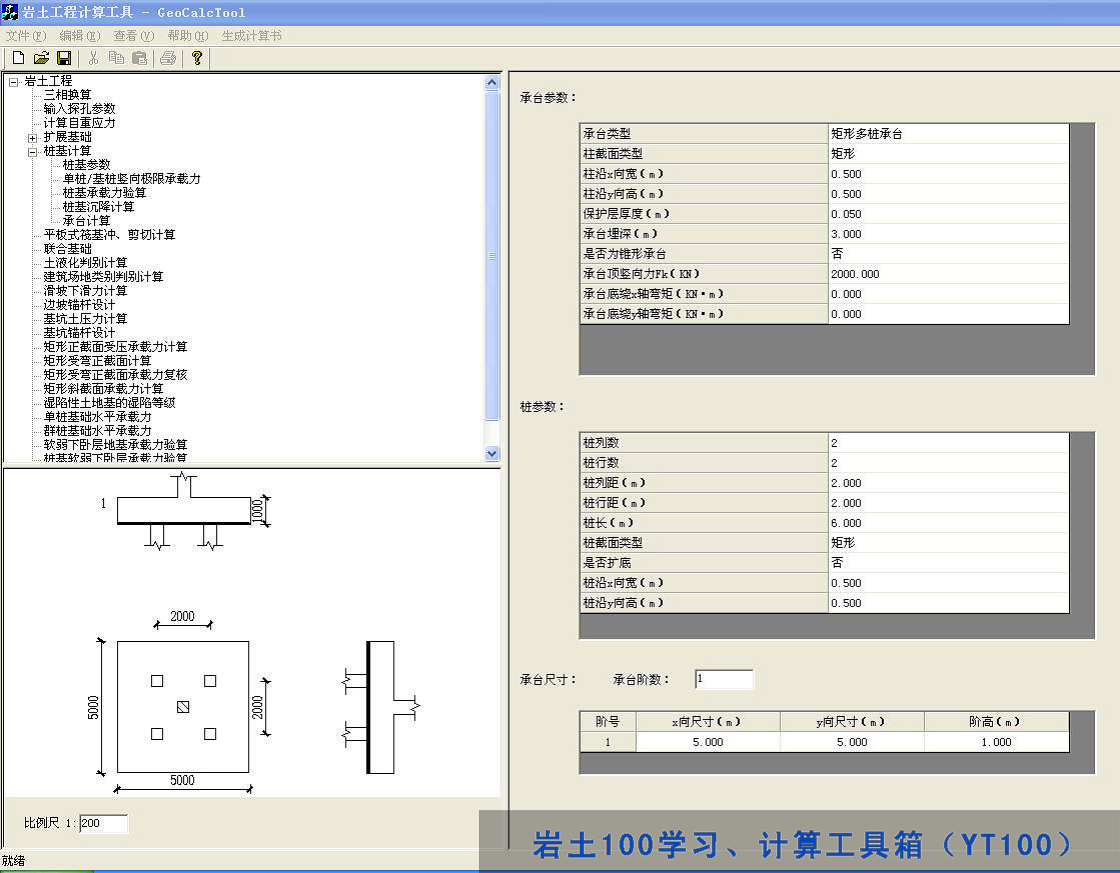The height and width of the screenshot is (873, 1120).
Task: Select 单桩基础水平承载力 tree item
Action: click(x=97, y=417)
